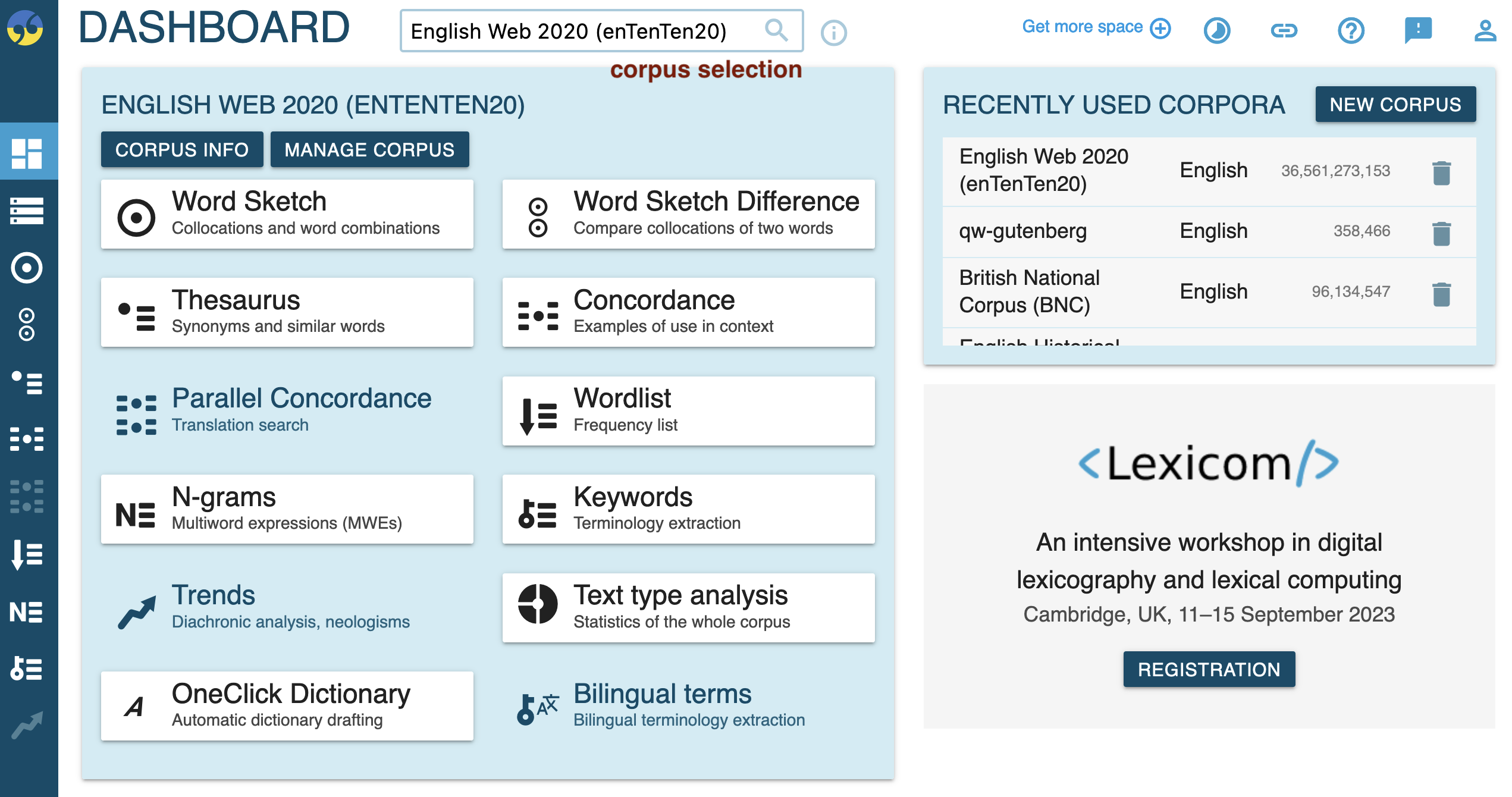Open the usage pie-chart icon in header
Viewport: 1512px width, 797px height.
click(1217, 30)
